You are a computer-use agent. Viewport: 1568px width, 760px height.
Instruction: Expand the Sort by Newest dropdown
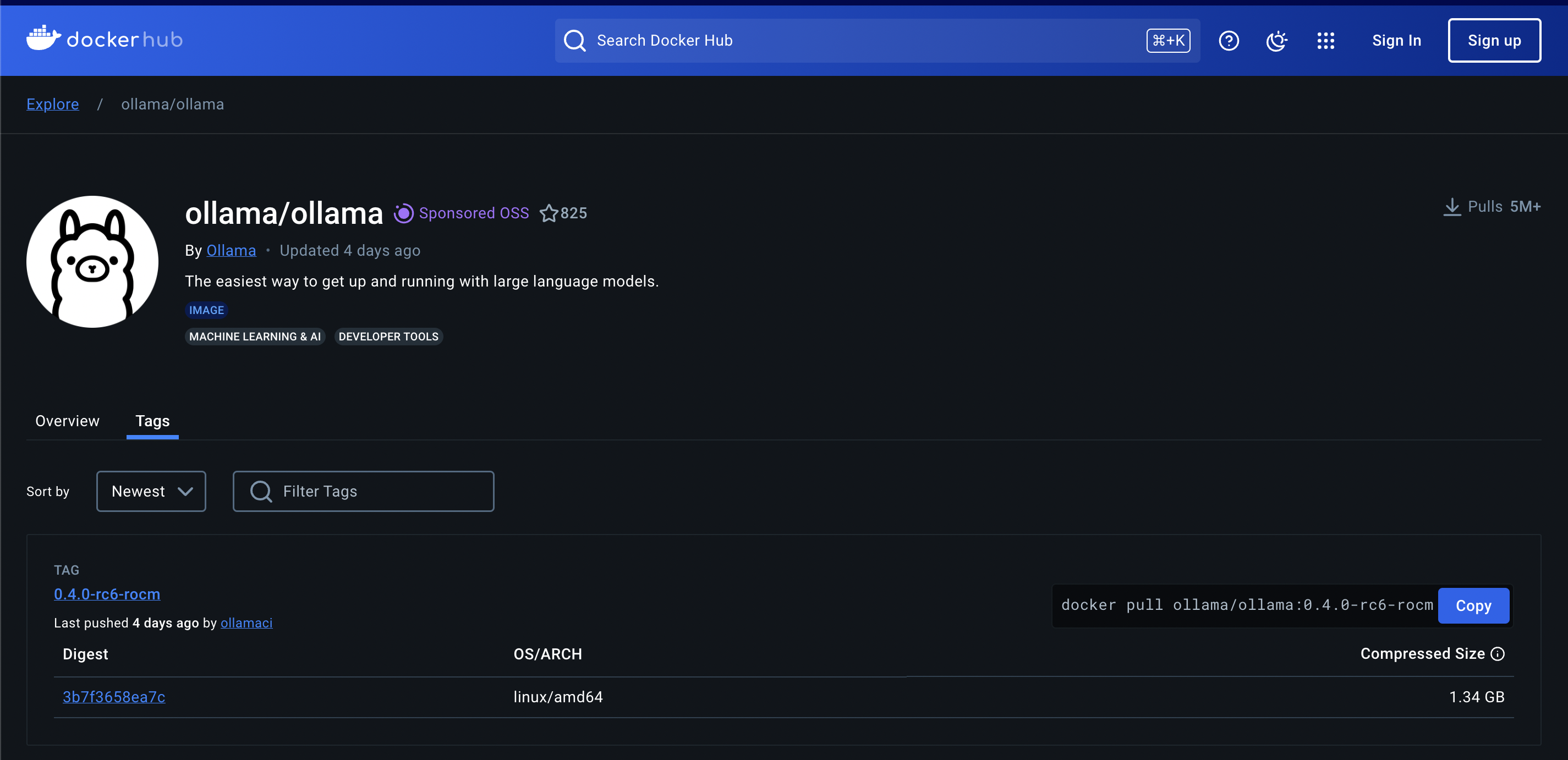click(151, 491)
